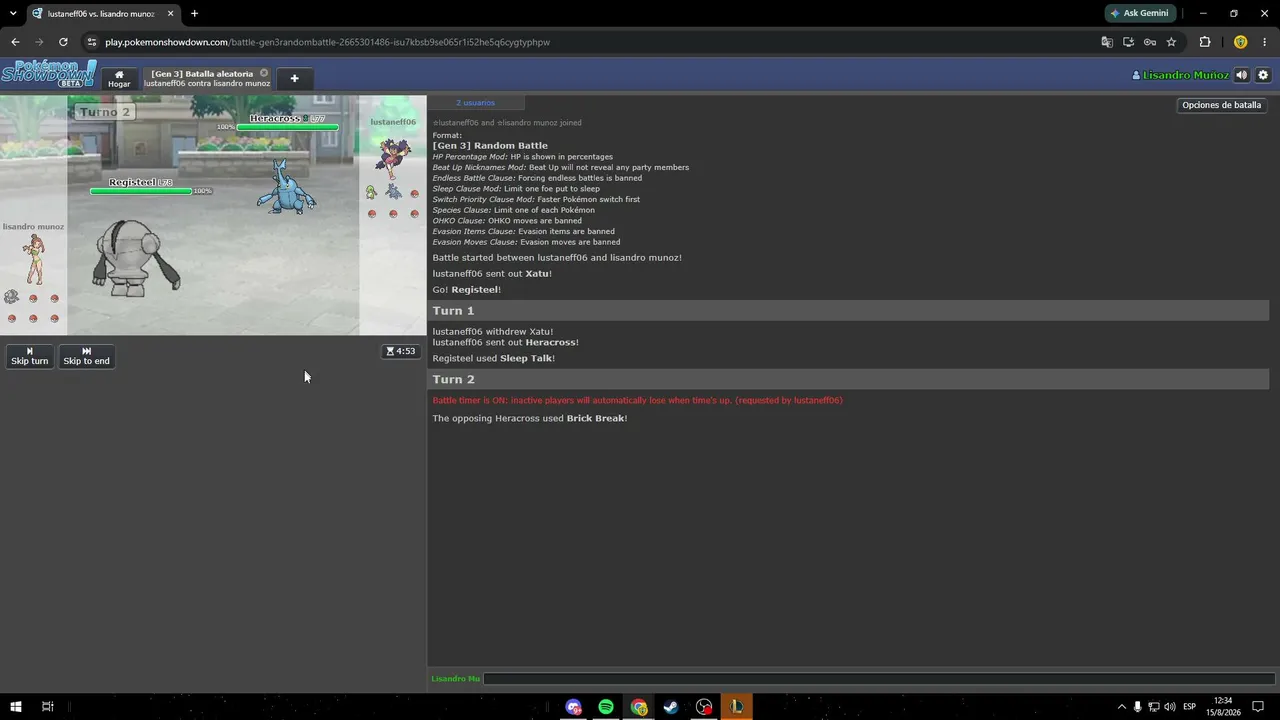Open Task View on the taskbar
Image resolution: width=1280 pixels, height=720 pixels.
(x=47, y=707)
